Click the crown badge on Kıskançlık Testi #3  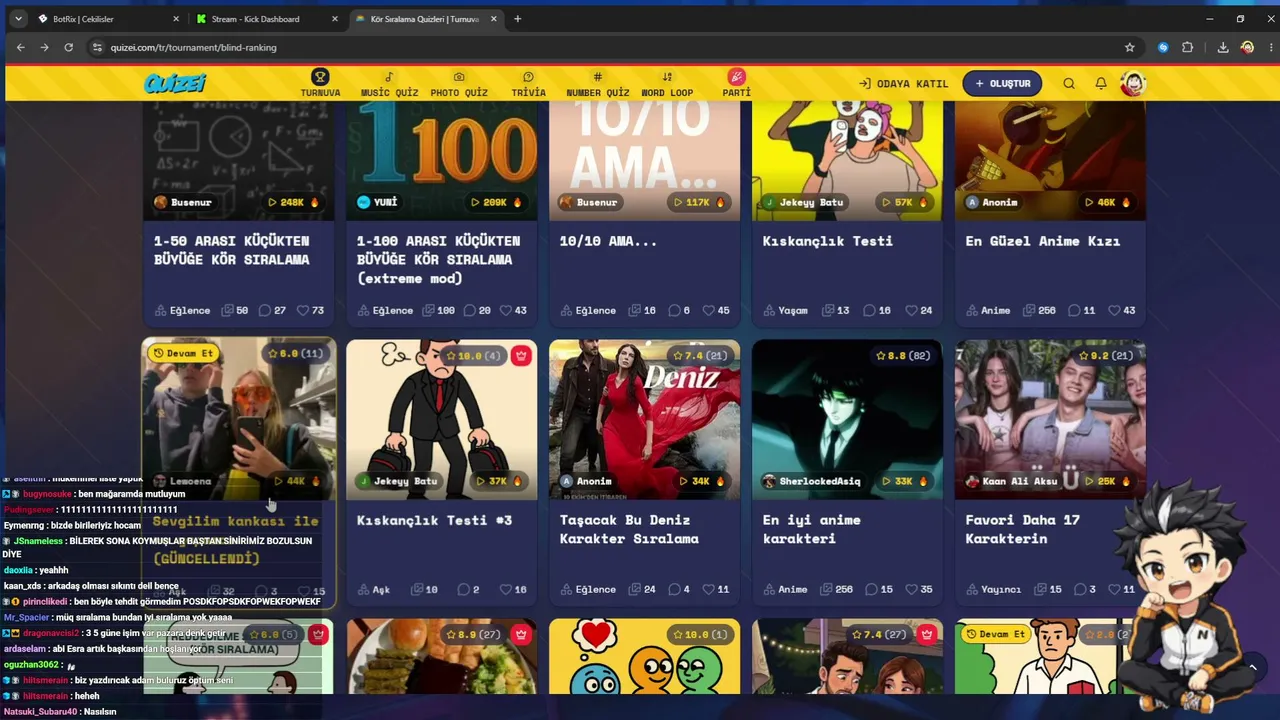[x=521, y=356]
